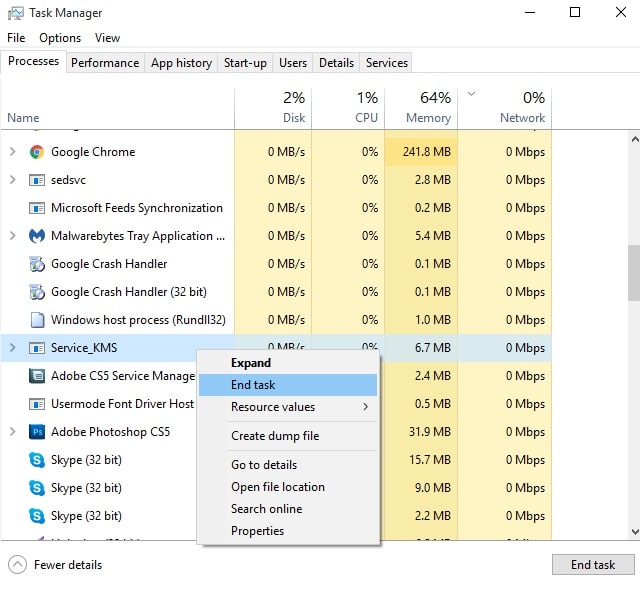Click the End task button at bottom right

593,565
